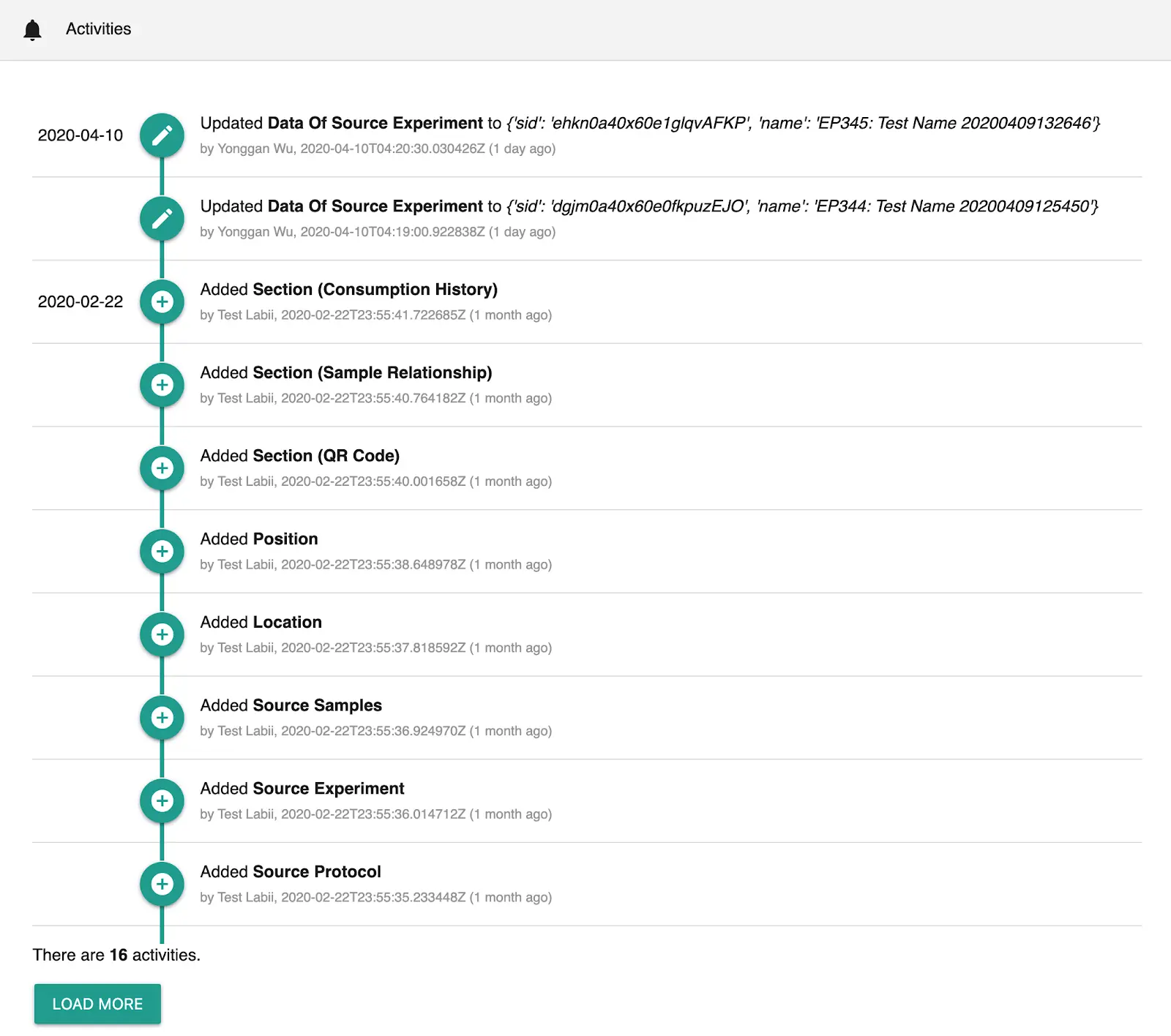Select the 2020-04-10 date marker
The height and width of the screenshot is (1036, 1171).
(x=81, y=135)
